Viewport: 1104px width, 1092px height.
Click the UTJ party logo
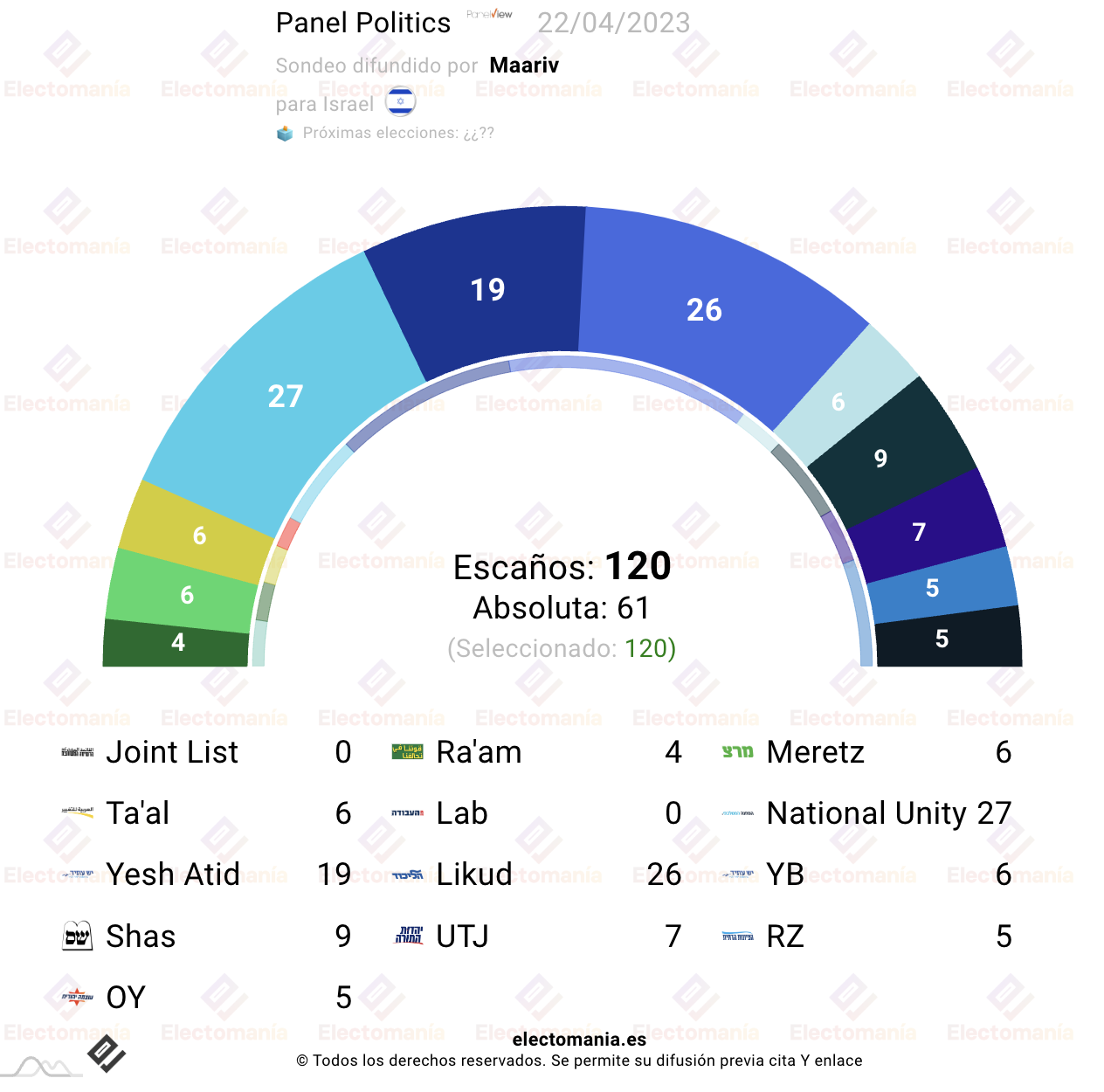click(x=409, y=936)
